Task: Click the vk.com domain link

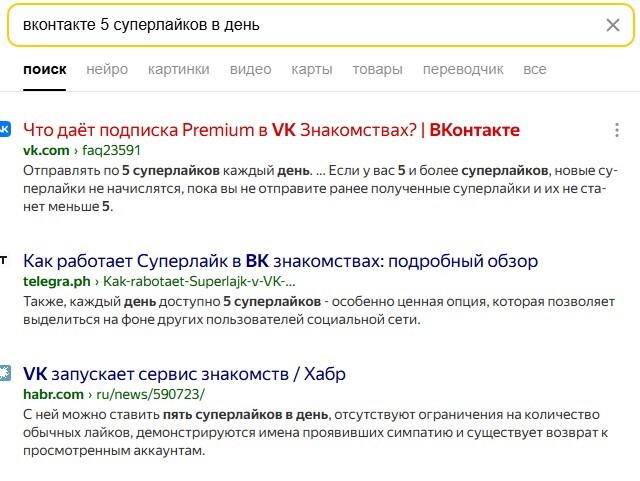Action: point(46,150)
